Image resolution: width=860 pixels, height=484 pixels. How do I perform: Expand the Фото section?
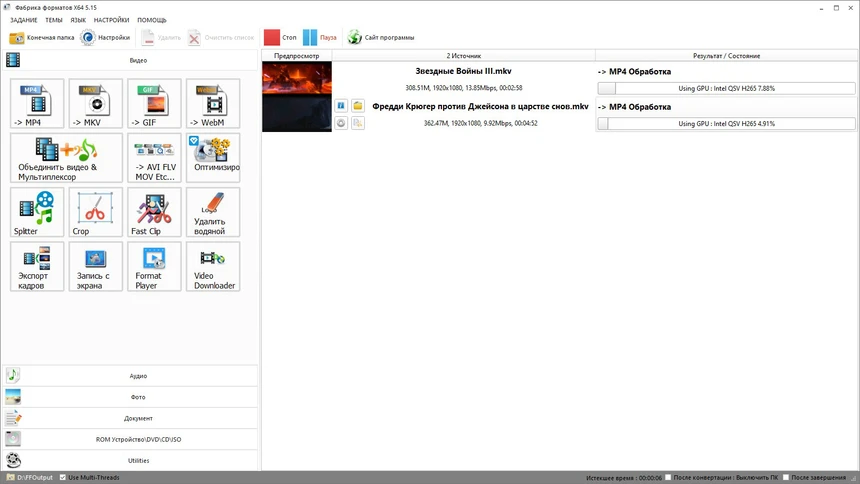130,397
